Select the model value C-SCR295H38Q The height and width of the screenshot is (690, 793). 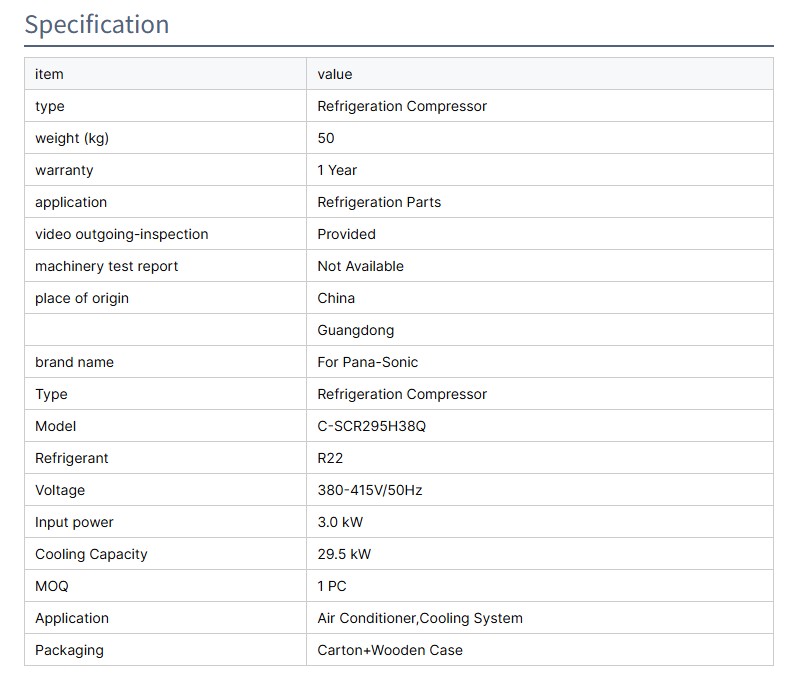371,426
